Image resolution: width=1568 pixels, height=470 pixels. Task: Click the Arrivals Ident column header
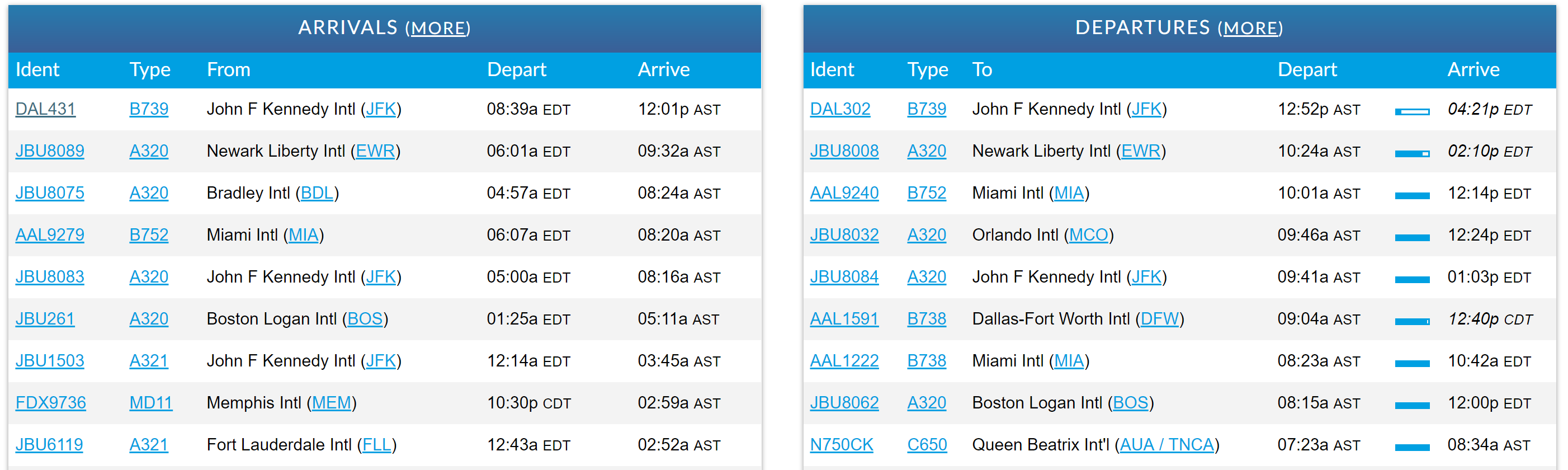pyautogui.click(x=37, y=69)
